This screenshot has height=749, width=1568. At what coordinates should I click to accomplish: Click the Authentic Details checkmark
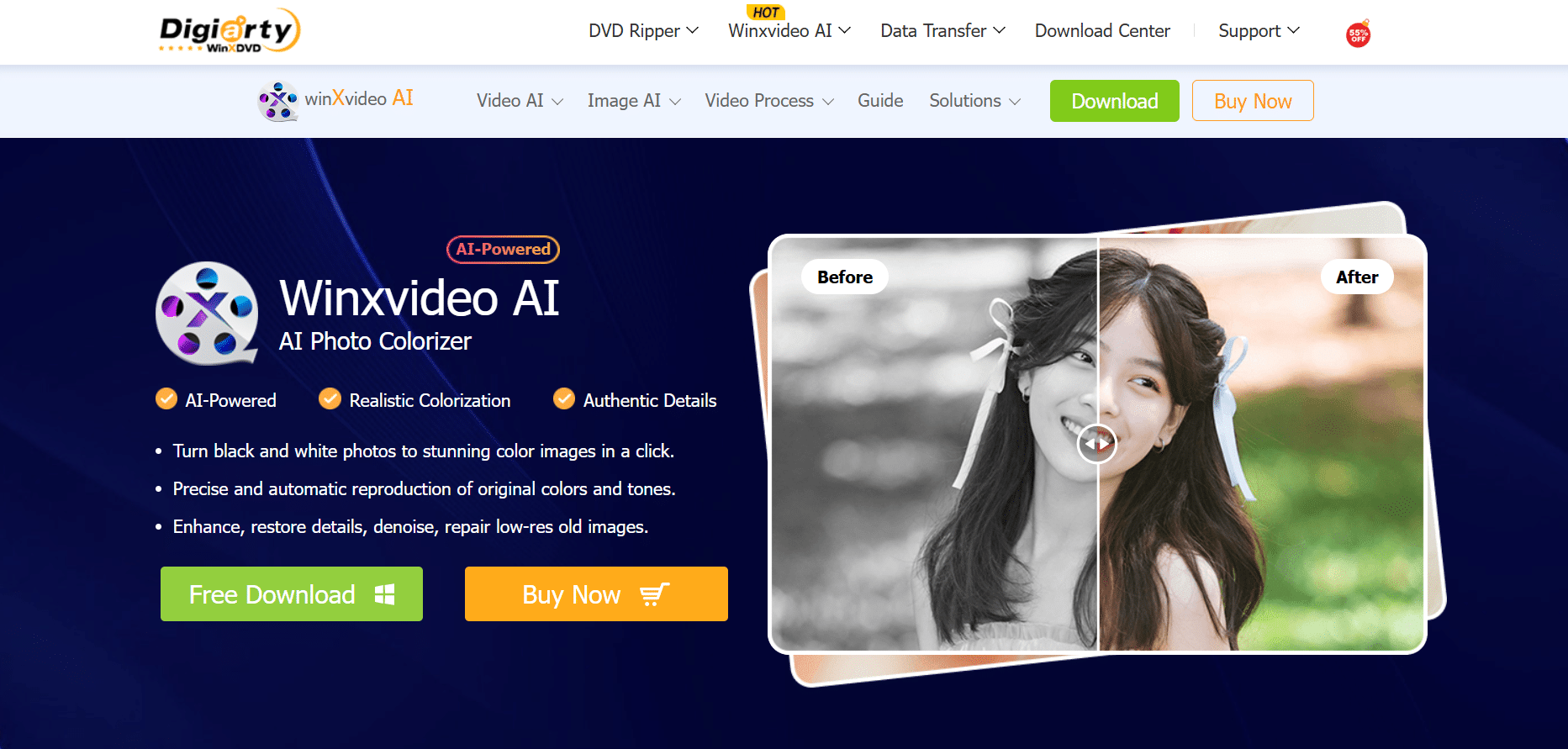point(563,398)
